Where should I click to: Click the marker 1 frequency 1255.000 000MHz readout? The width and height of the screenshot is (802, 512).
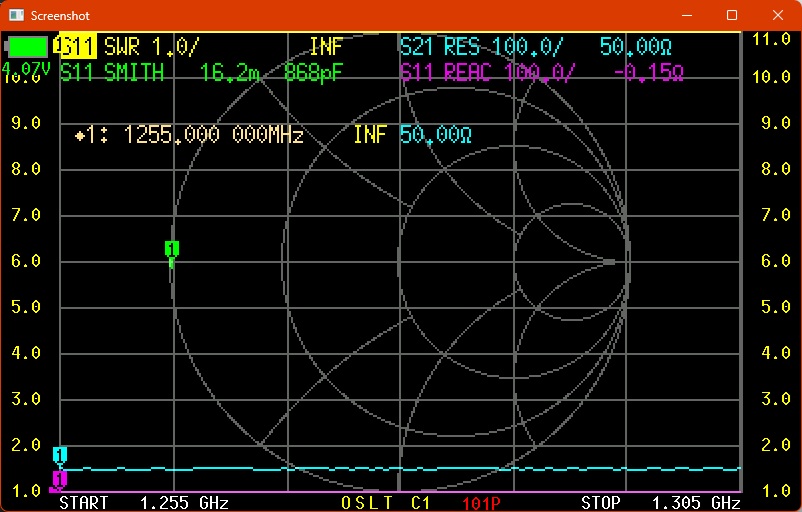coord(212,136)
